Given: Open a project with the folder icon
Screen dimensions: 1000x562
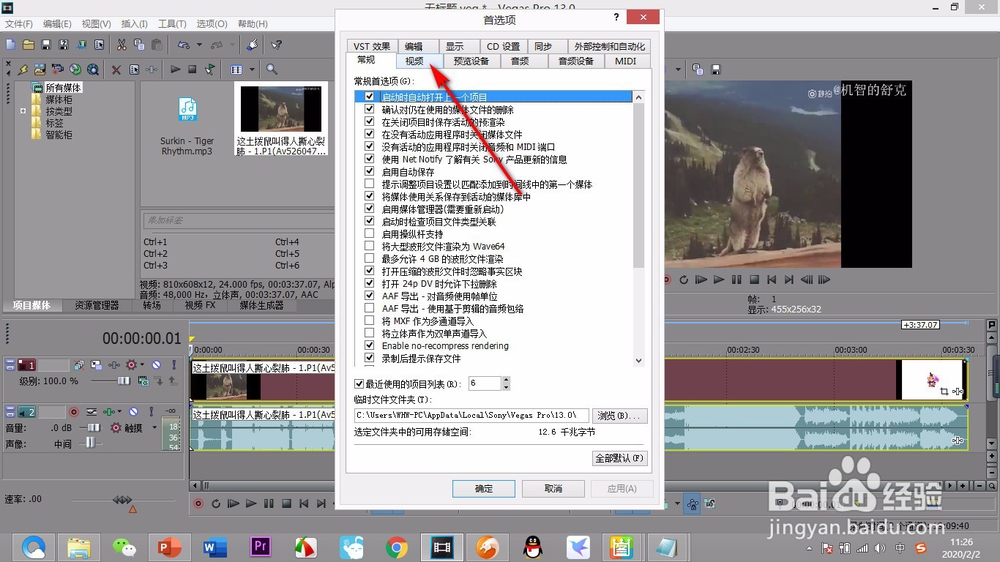Looking at the screenshot, I should click(x=29, y=45).
